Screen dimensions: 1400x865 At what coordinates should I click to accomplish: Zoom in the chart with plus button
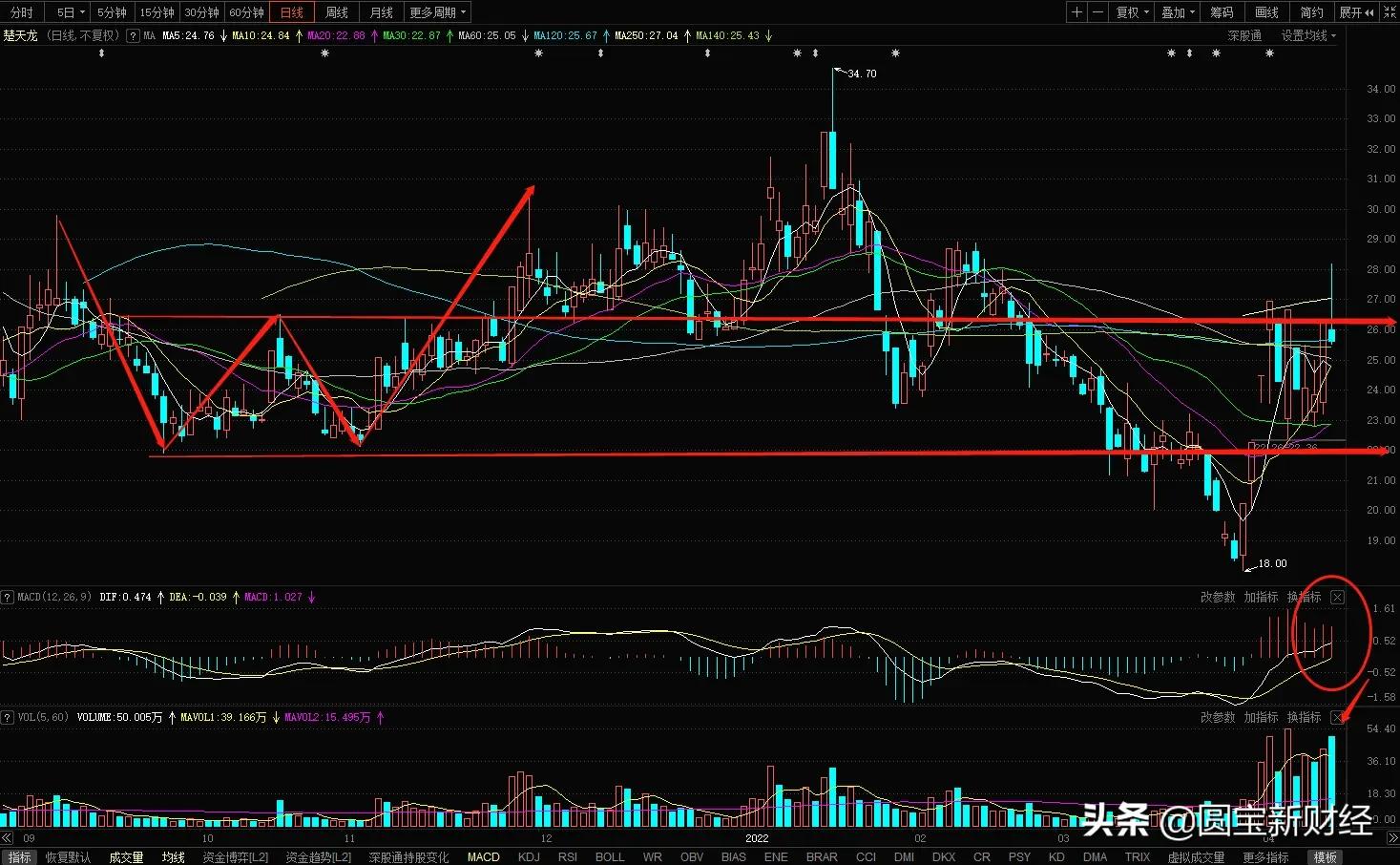1076,12
